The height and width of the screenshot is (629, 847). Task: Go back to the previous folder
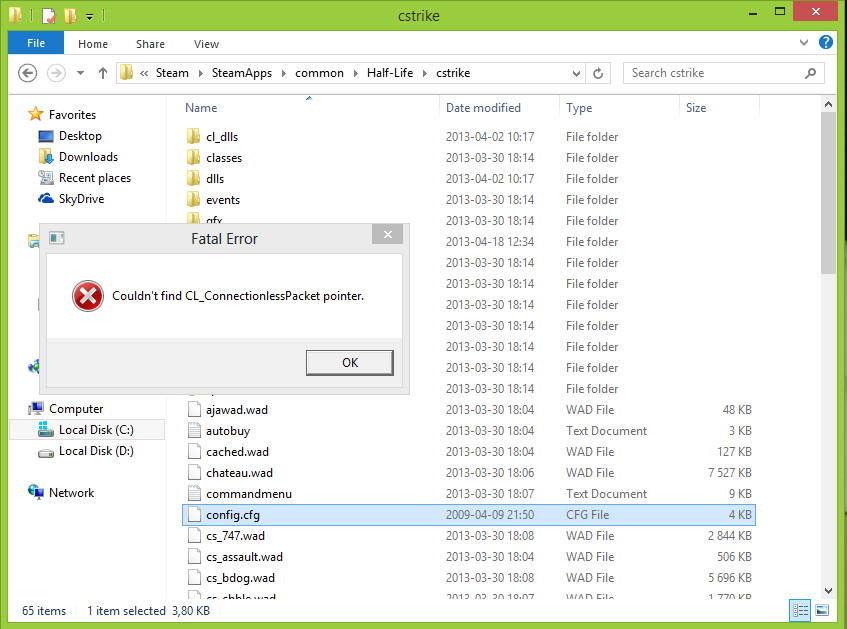[28, 73]
